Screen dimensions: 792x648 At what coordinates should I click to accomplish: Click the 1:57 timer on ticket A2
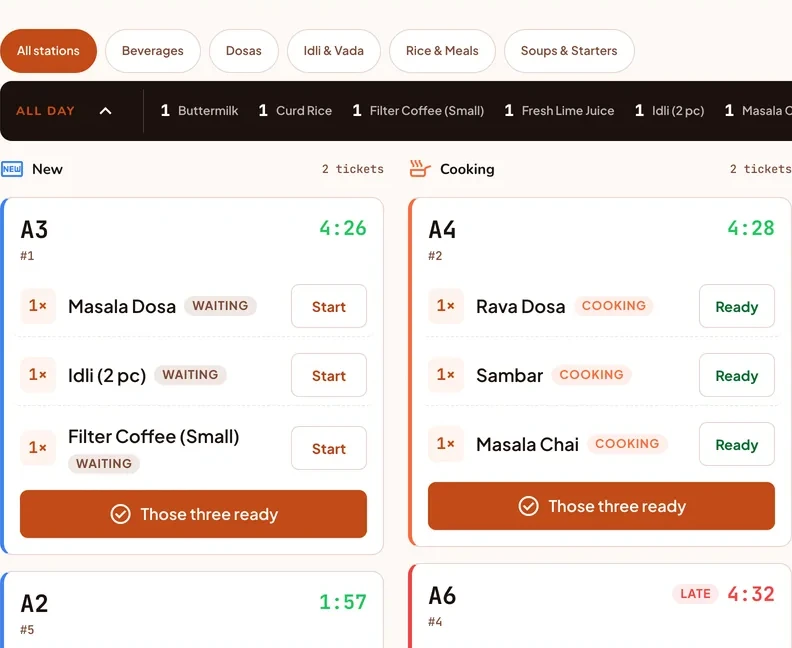[x=343, y=602]
